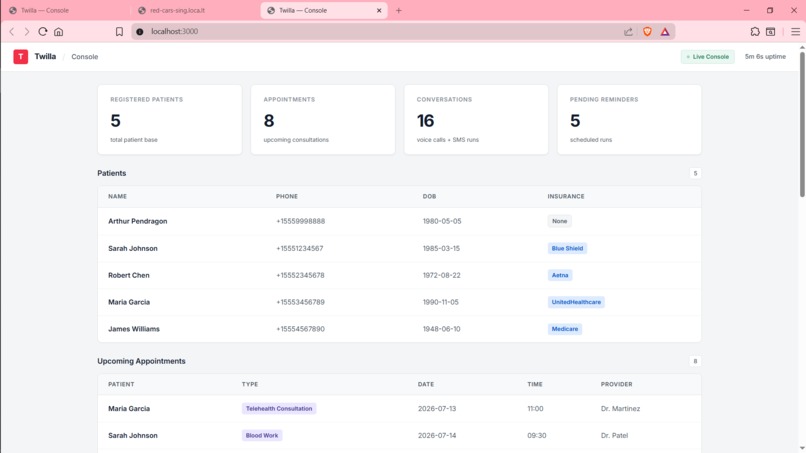The width and height of the screenshot is (806, 453).
Task: Open the Brave Shields lion icon
Action: (x=647, y=32)
